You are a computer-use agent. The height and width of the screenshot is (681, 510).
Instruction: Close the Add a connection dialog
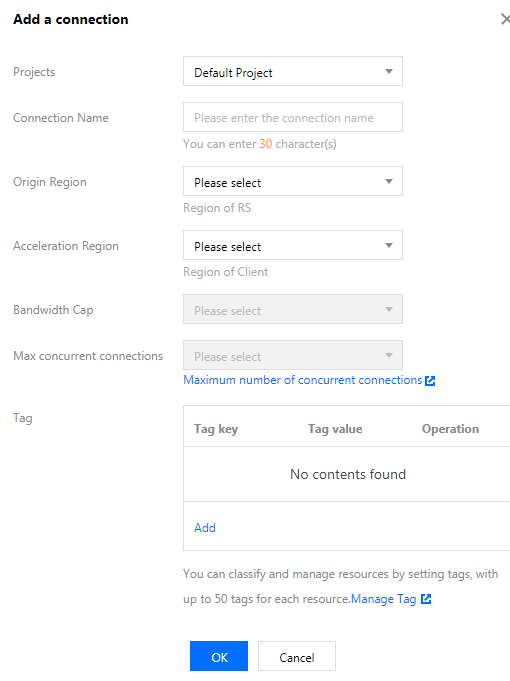[505, 19]
